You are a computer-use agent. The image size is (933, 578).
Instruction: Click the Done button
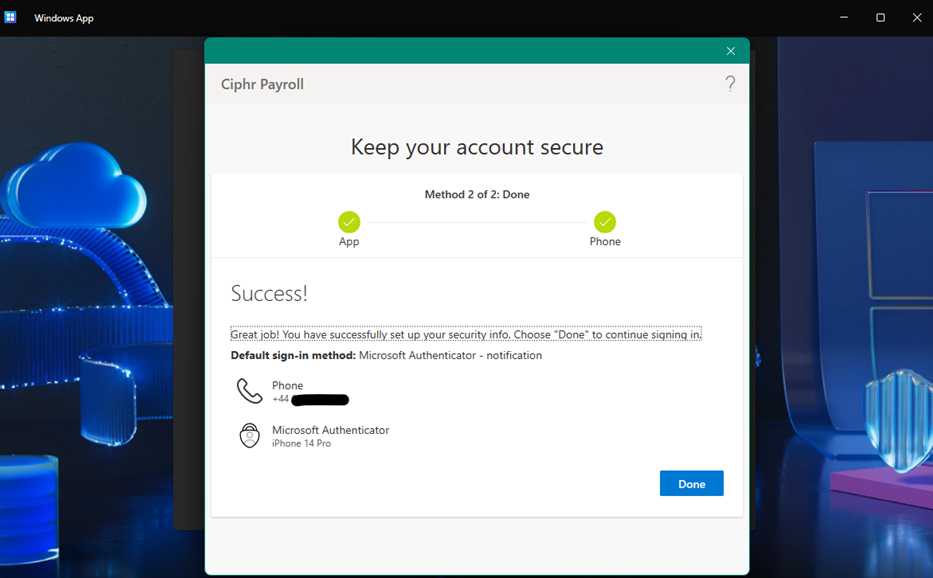click(691, 483)
